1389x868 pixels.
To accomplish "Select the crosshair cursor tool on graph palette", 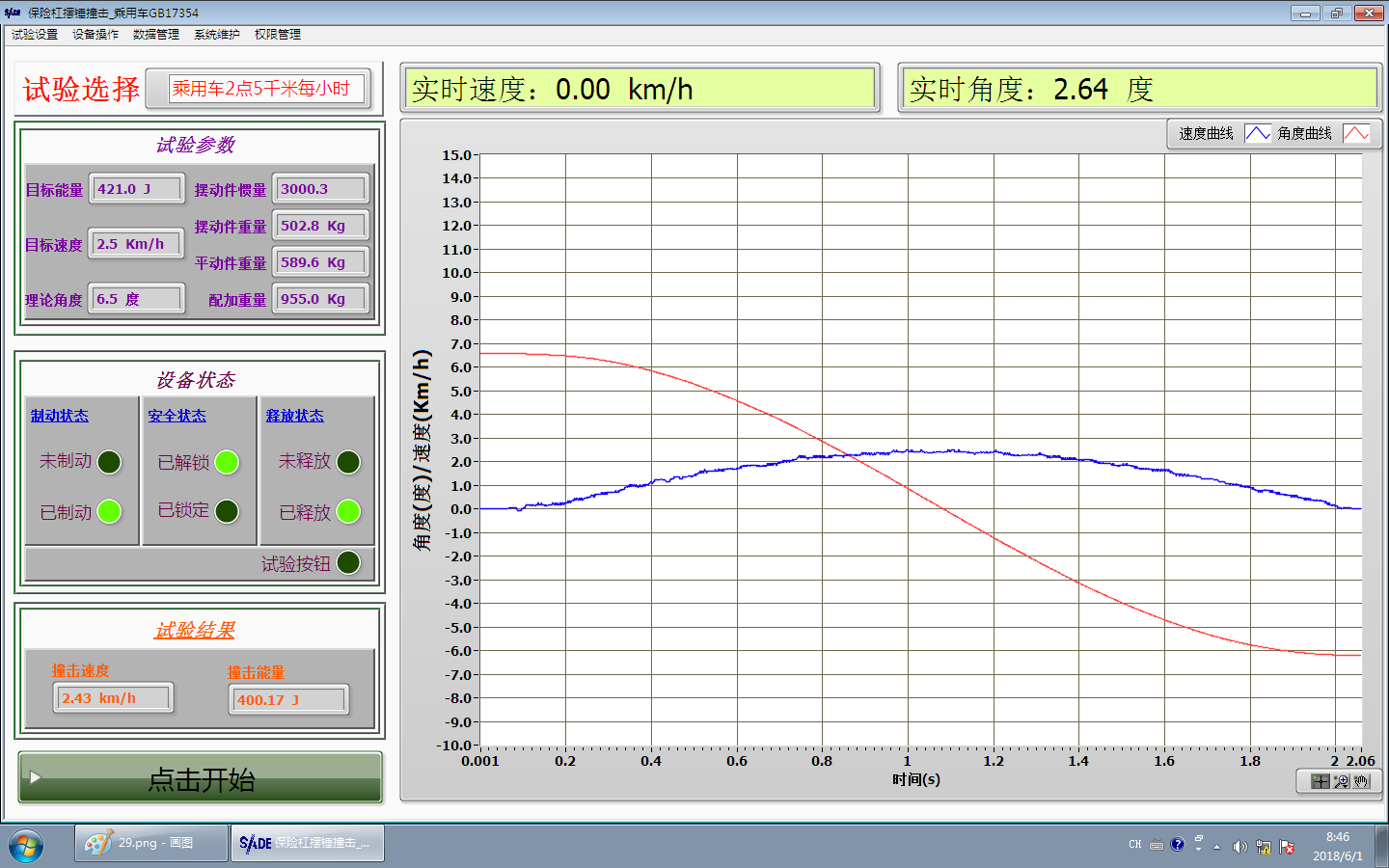I will tap(1321, 781).
